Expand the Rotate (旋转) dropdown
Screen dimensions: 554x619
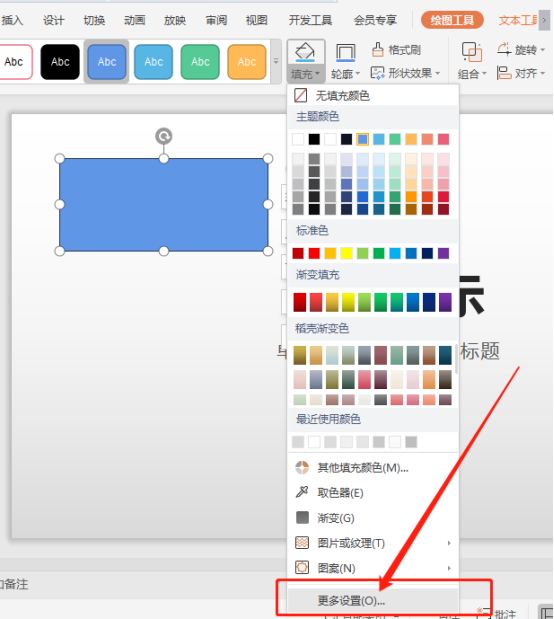[x=521, y=50]
